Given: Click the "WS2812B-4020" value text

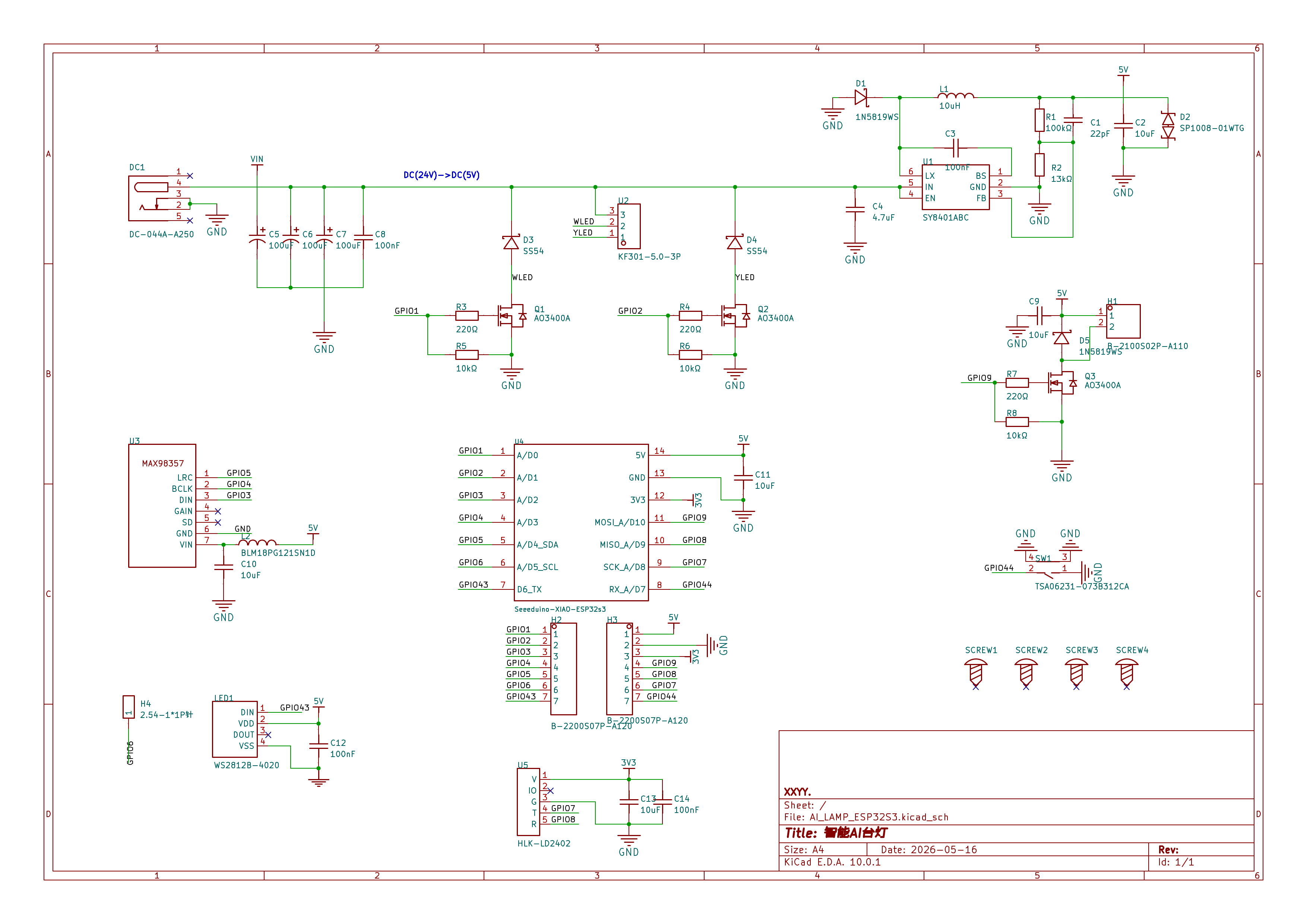Looking at the screenshot, I should coord(247,765).
